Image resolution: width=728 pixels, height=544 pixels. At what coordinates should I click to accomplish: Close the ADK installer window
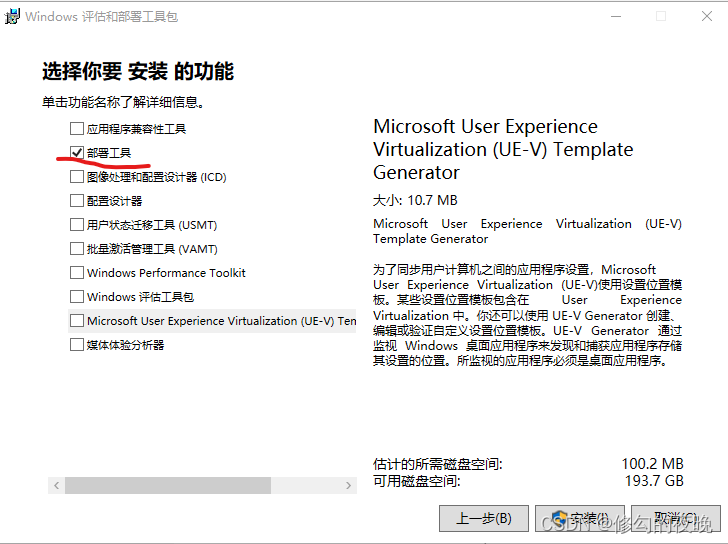707,16
